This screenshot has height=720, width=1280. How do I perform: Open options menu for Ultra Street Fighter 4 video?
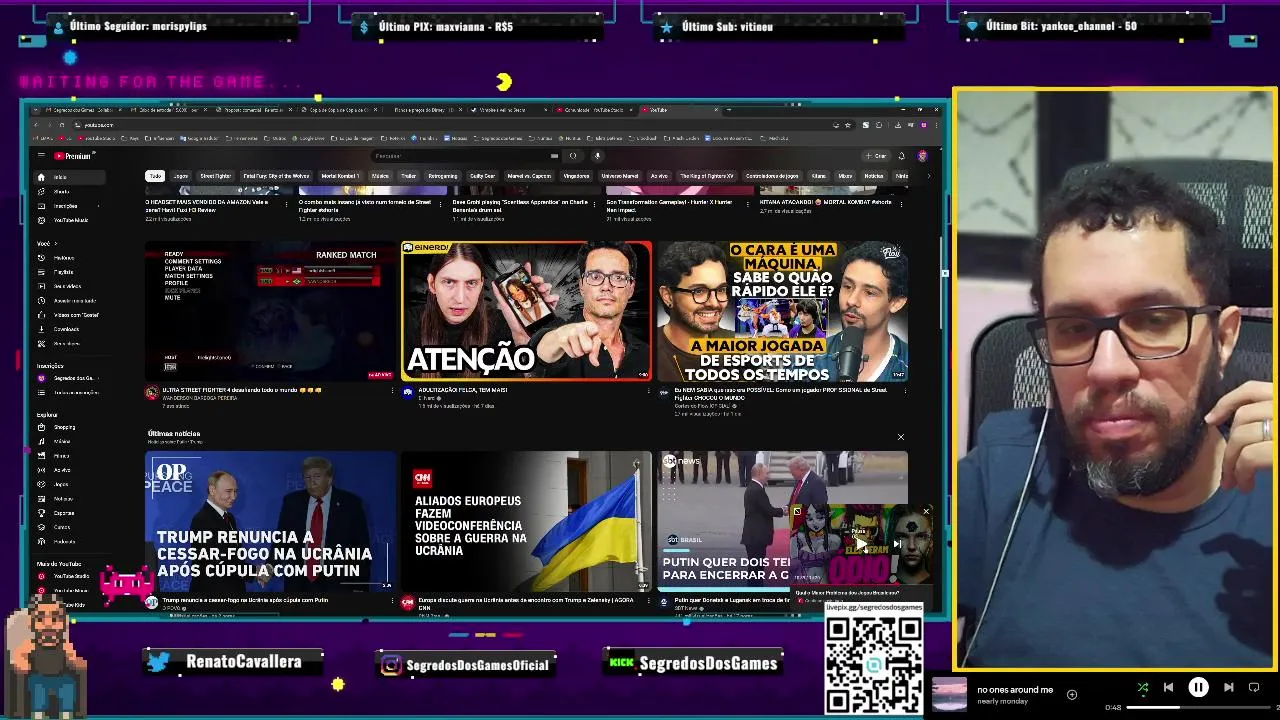[392, 391]
